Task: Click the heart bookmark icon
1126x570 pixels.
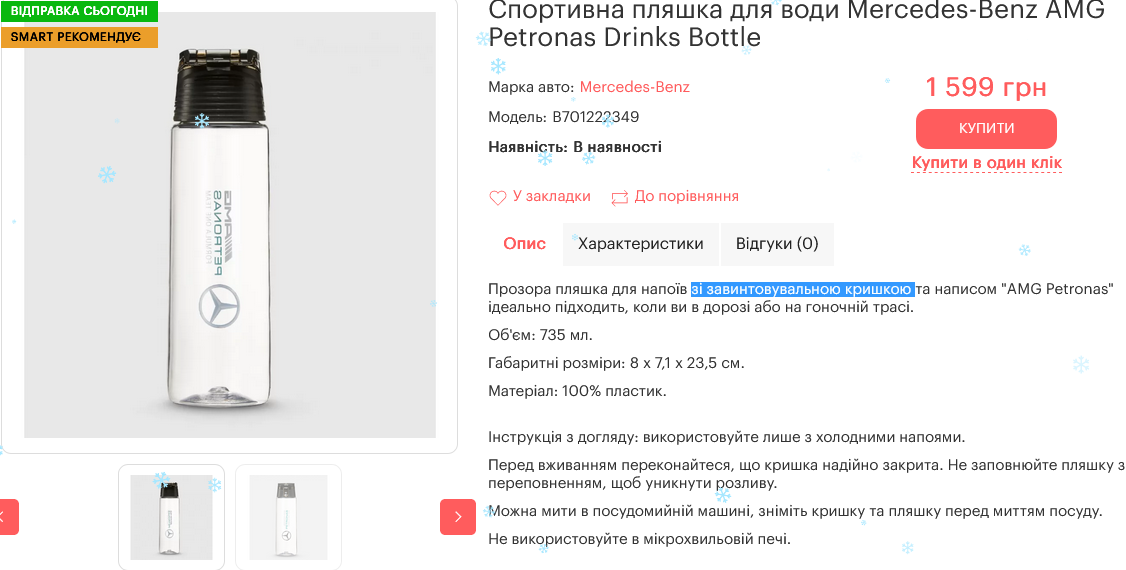Action: pyautogui.click(x=497, y=198)
